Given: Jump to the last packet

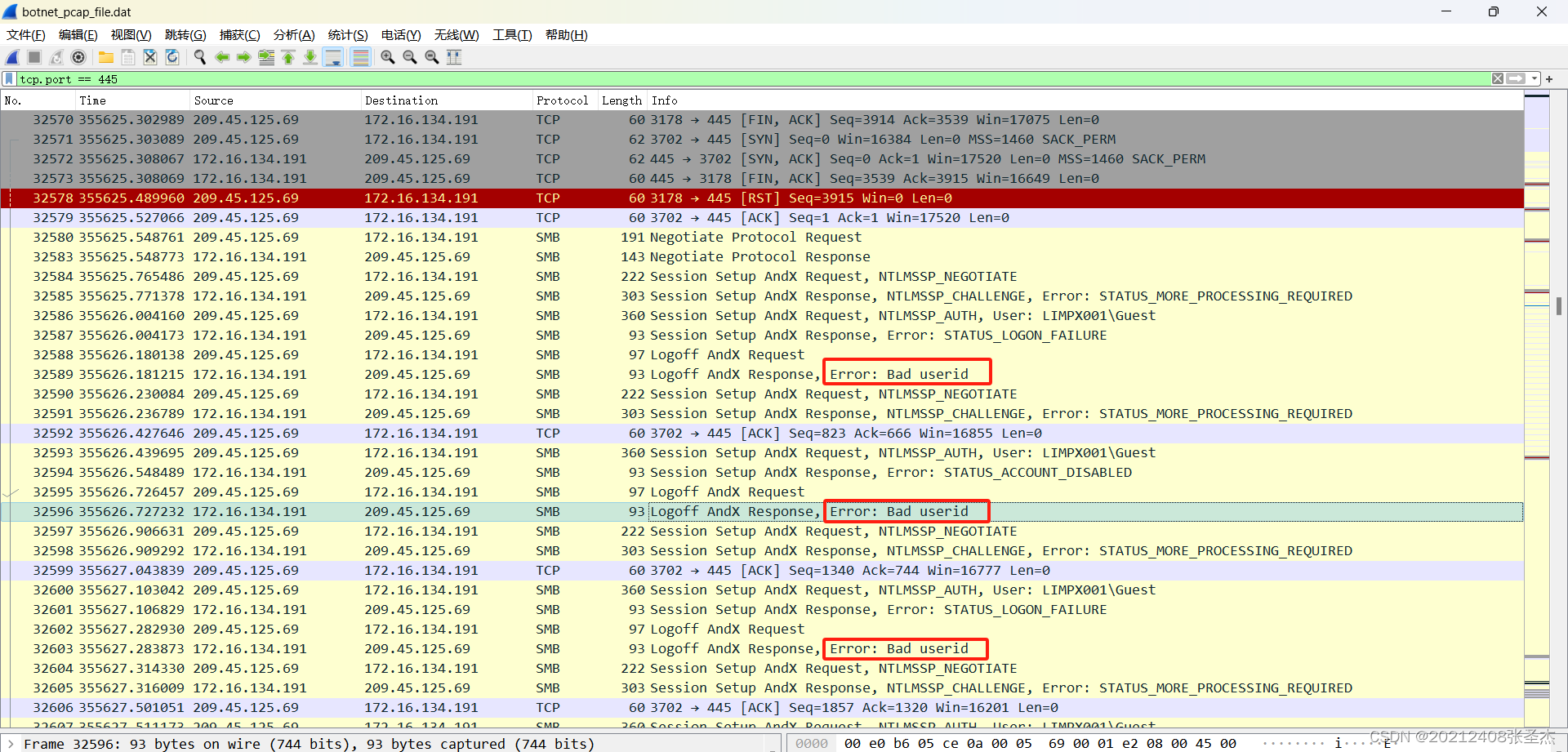Looking at the screenshot, I should [310, 57].
